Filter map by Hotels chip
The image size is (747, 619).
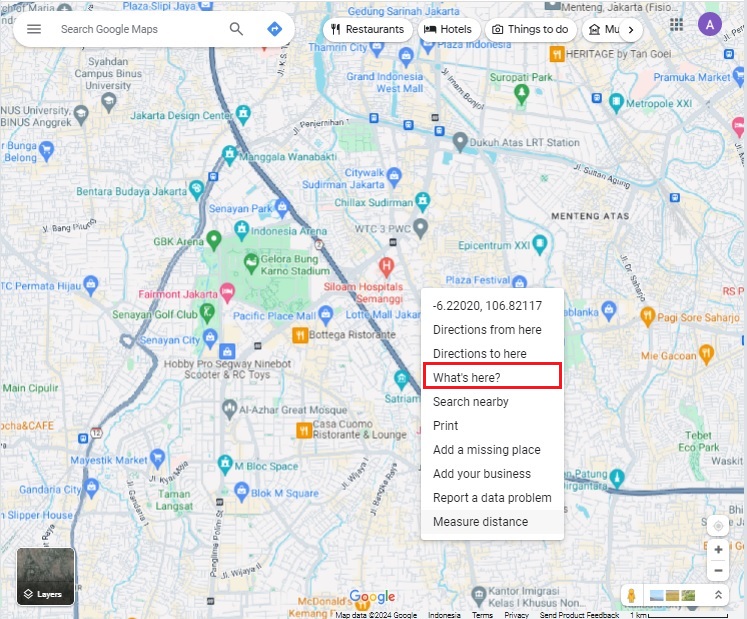(x=448, y=30)
